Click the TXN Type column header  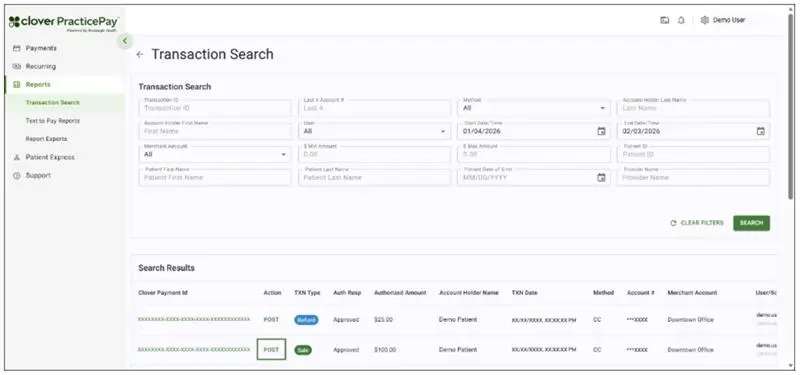pos(307,293)
